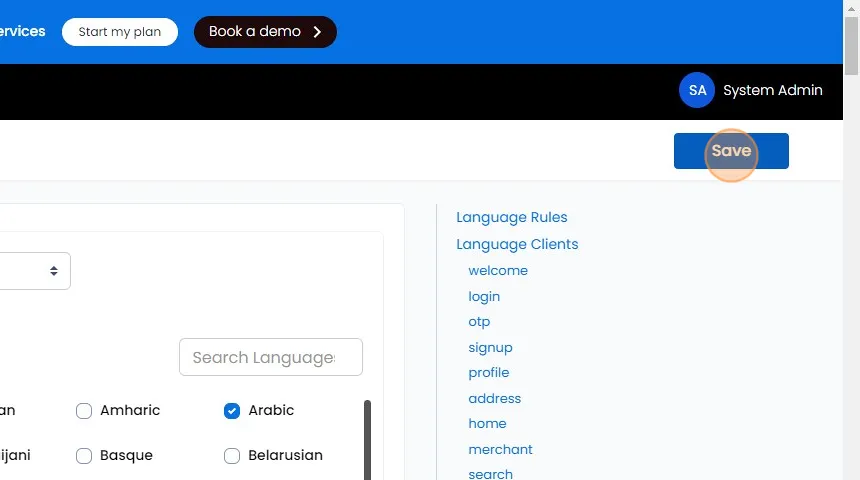
Task: Click the SA user avatar
Action: click(697, 90)
